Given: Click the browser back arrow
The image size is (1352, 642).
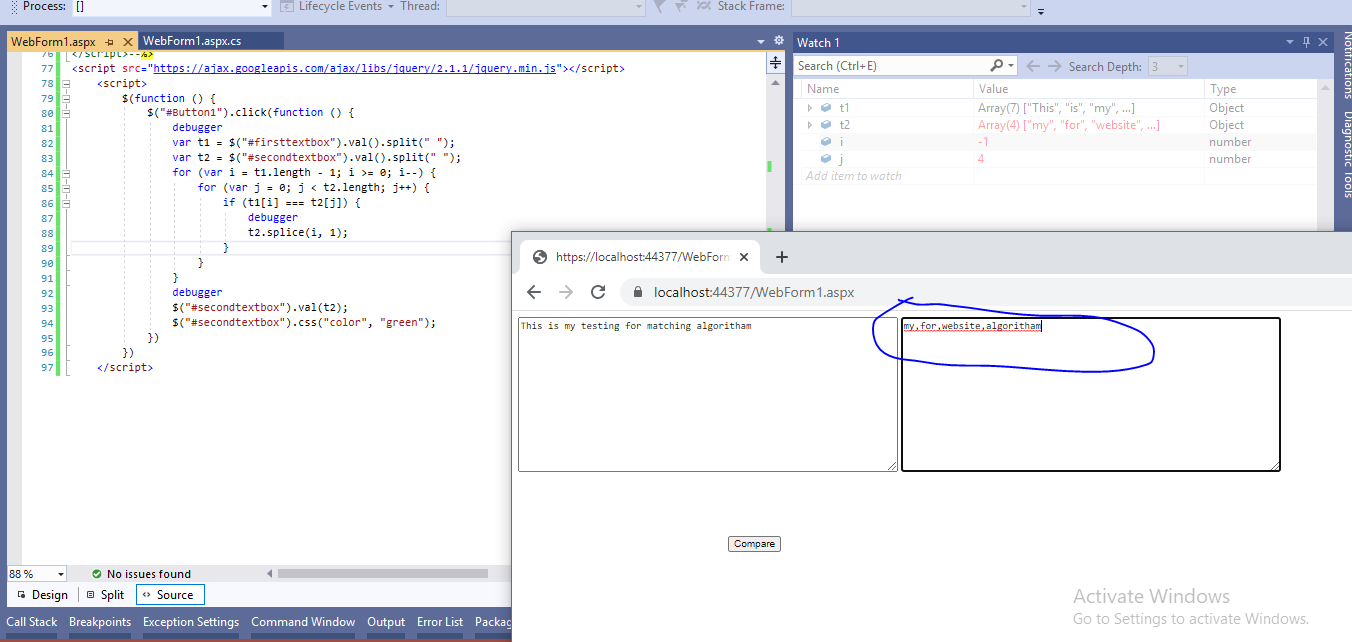Looking at the screenshot, I should [x=534, y=292].
